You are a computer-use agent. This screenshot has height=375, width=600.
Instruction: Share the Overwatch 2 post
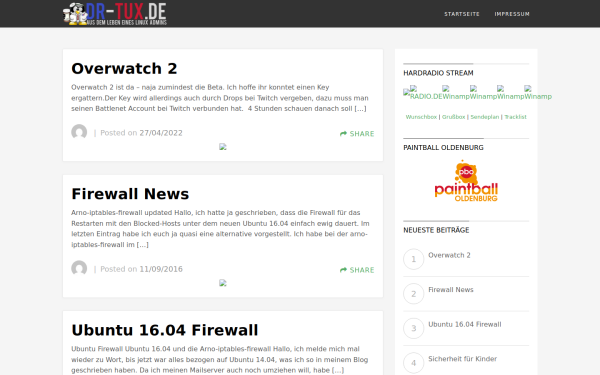coord(357,134)
